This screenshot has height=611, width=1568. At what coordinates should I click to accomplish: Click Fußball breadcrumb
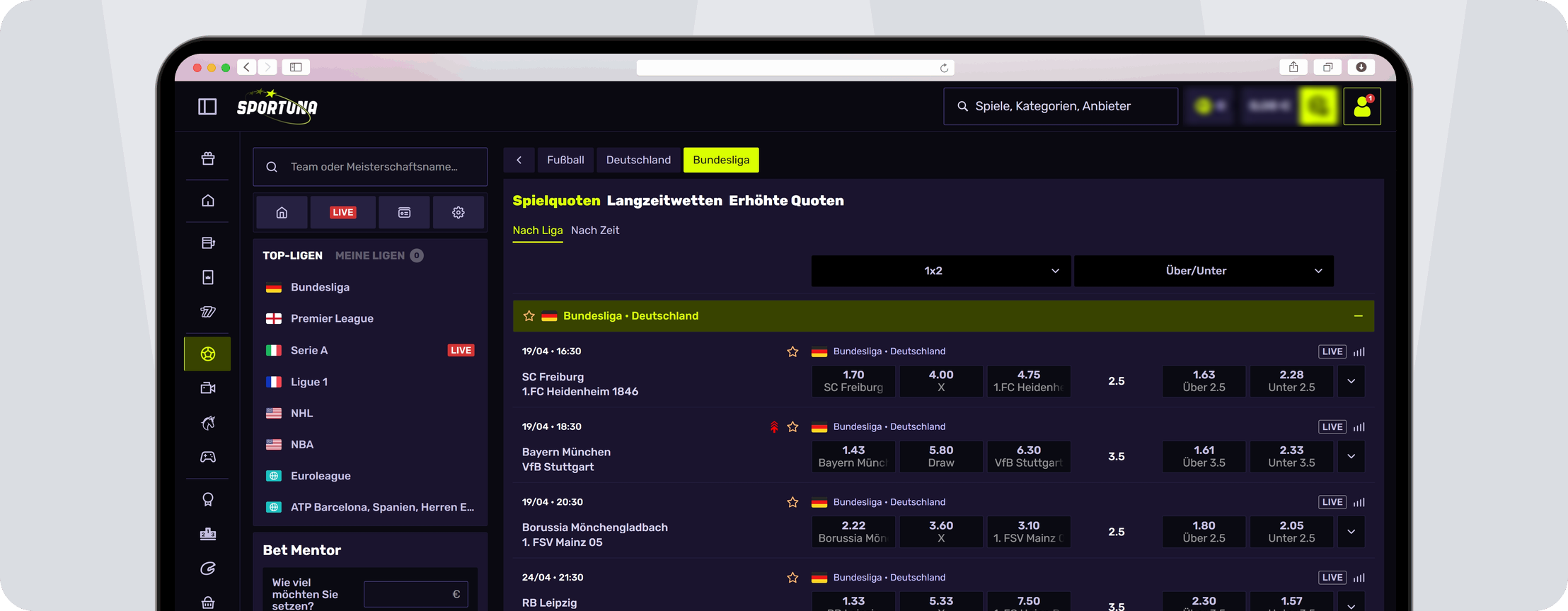click(x=565, y=160)
